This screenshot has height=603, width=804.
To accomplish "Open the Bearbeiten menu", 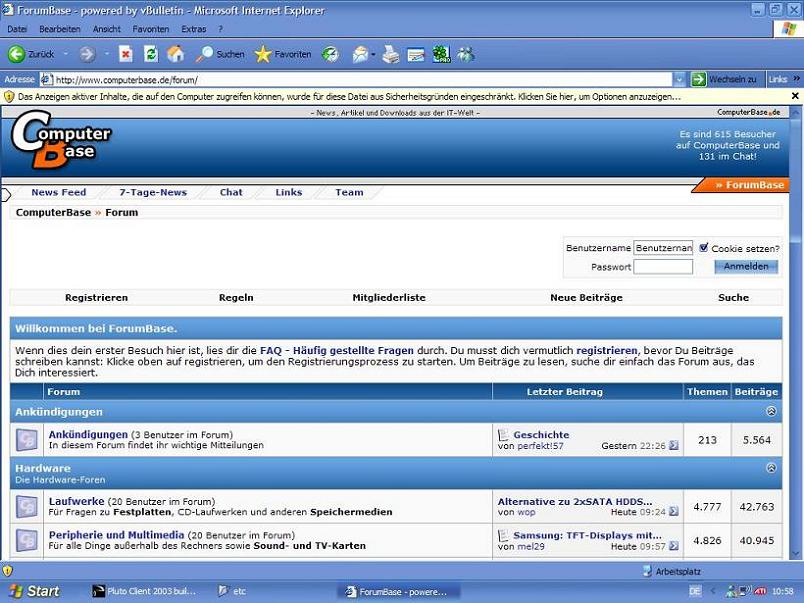I will click(59, 29).
